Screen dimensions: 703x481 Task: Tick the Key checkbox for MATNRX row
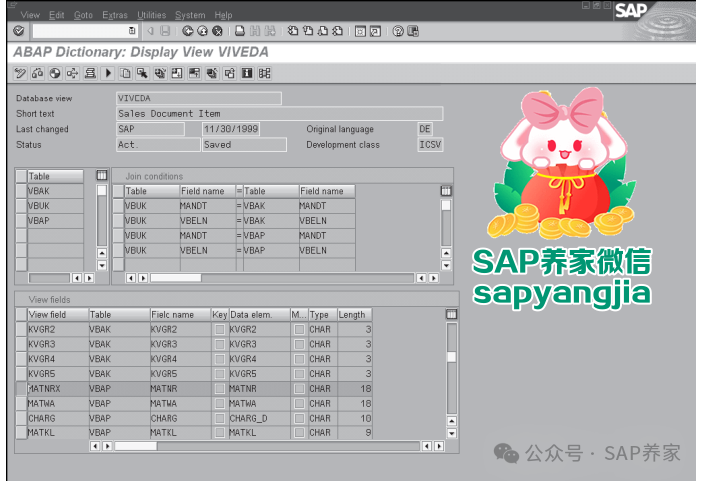click(220, 389)
